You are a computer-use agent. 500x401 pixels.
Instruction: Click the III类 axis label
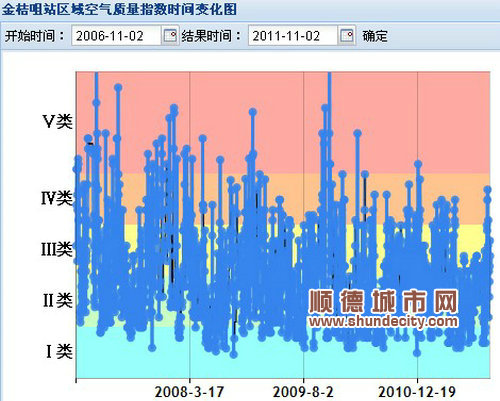pyautogui.click(x=57, y=249)
